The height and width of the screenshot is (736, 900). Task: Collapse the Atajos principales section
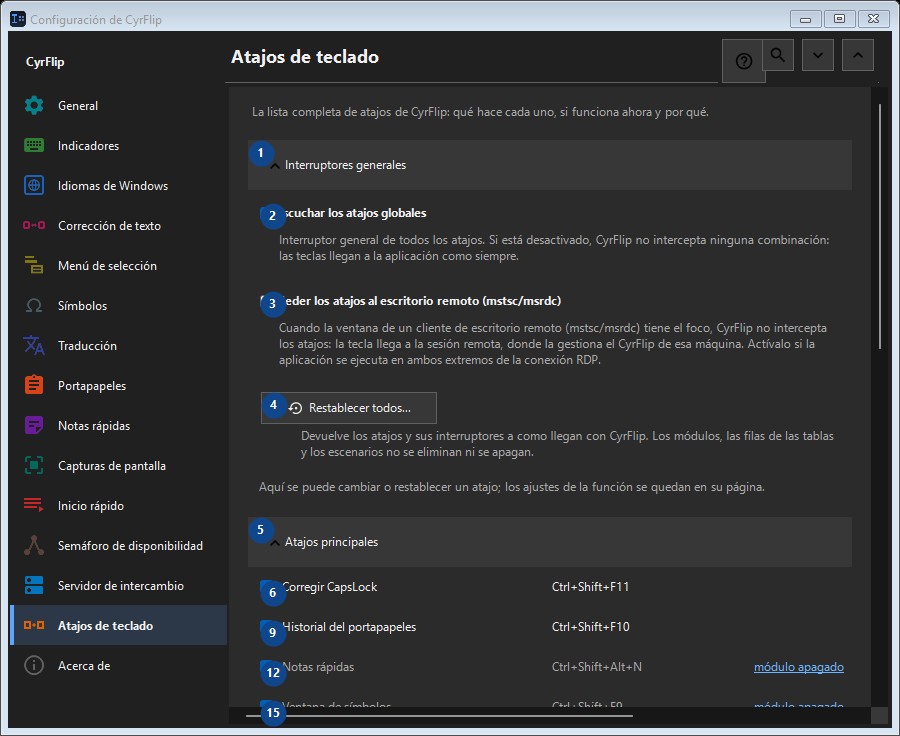(x=549, y=542)
